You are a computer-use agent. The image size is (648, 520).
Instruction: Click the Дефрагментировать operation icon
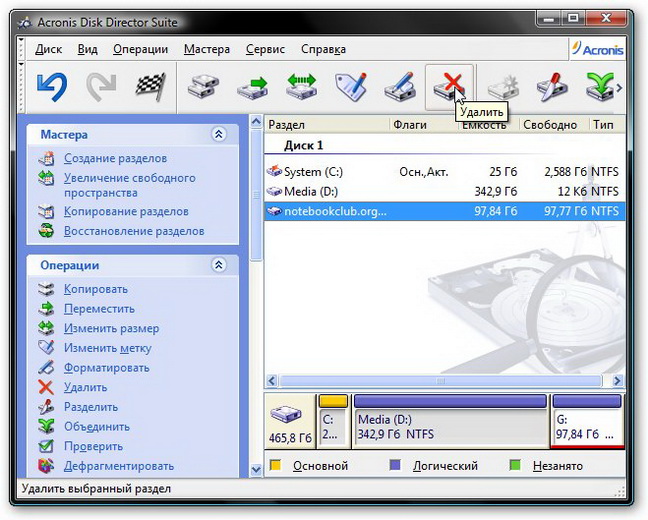(x=46, y=466)
